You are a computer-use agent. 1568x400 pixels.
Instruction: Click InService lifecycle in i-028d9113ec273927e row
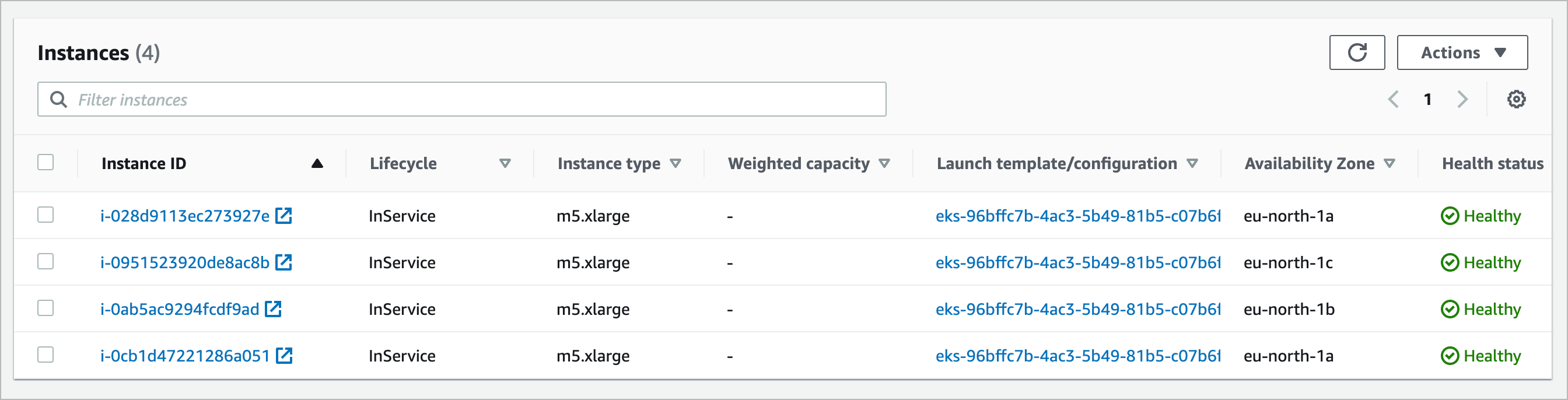coord(402,216)
